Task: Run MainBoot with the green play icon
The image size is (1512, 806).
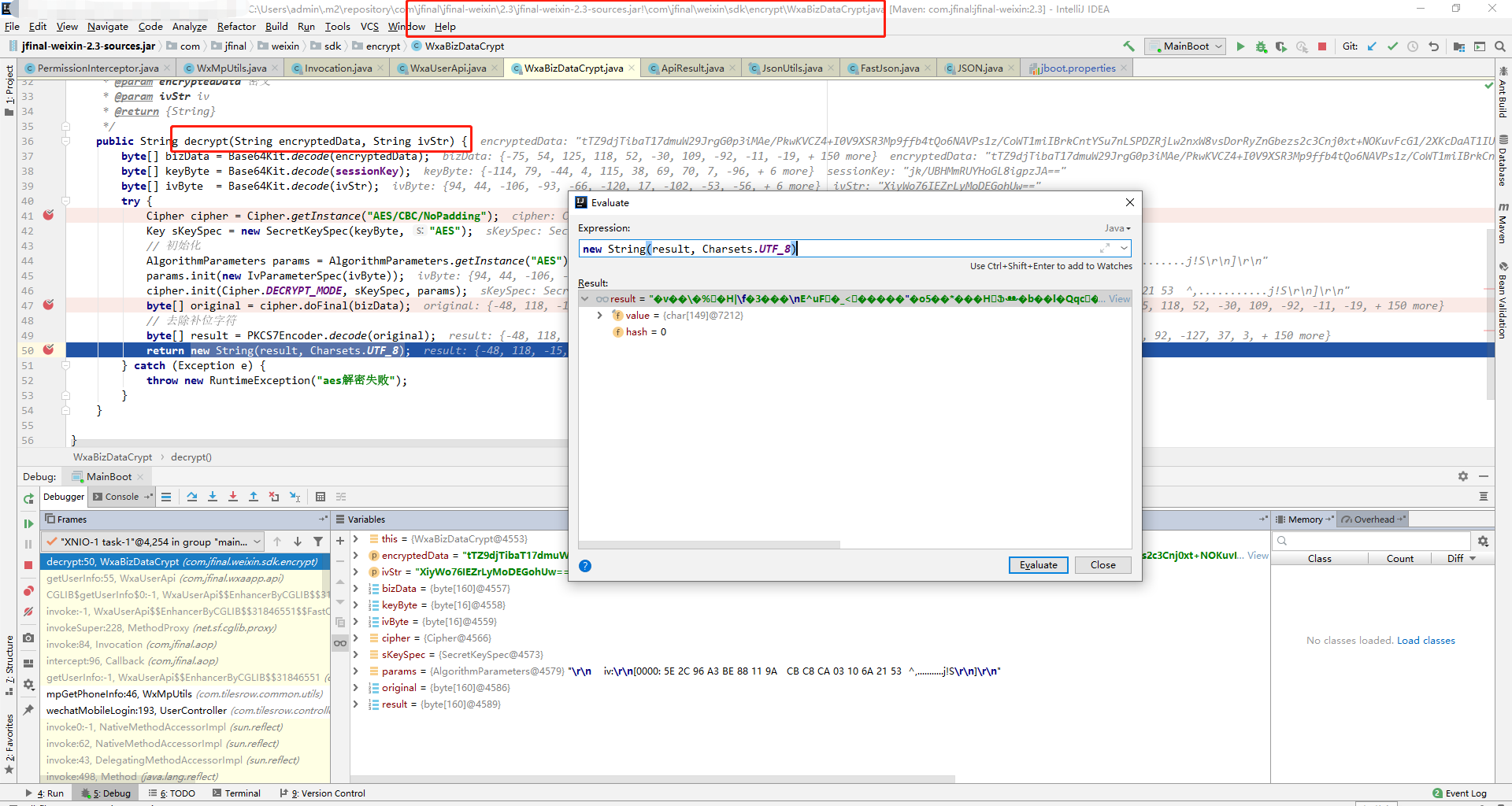Action: click(1240, 46)
